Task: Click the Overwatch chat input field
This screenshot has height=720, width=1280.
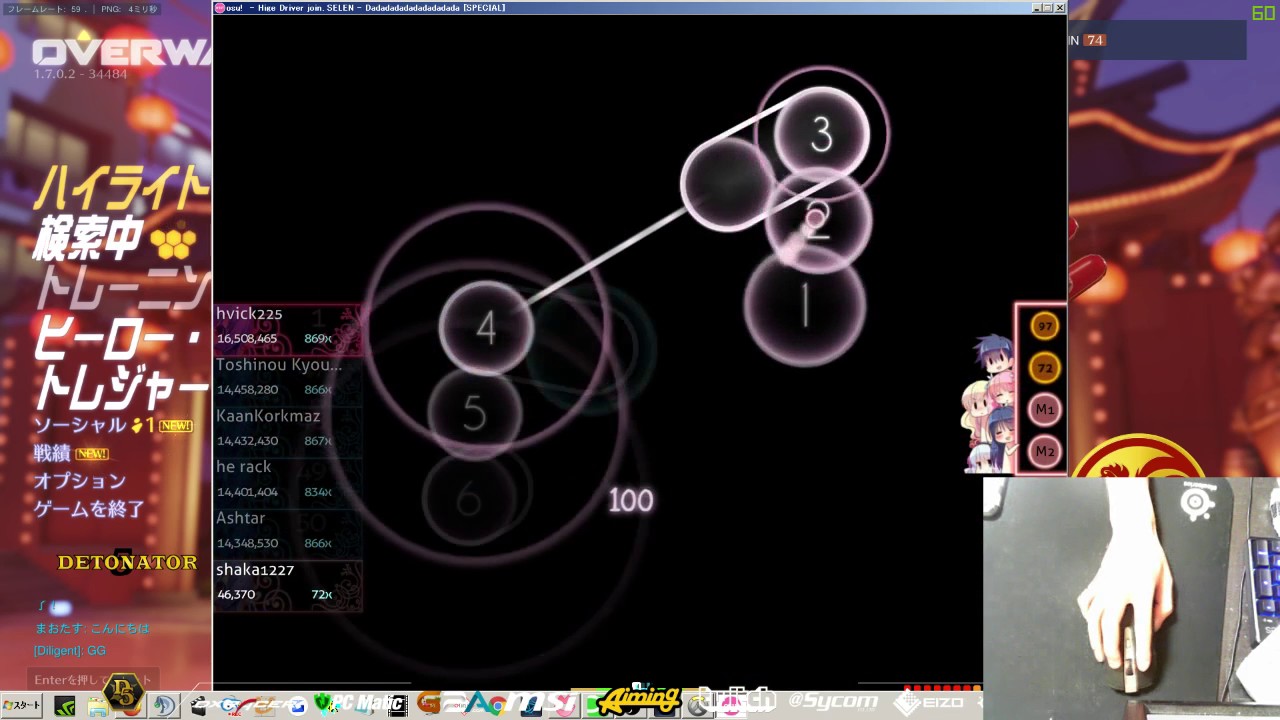Action: click(x=94, y=680)
